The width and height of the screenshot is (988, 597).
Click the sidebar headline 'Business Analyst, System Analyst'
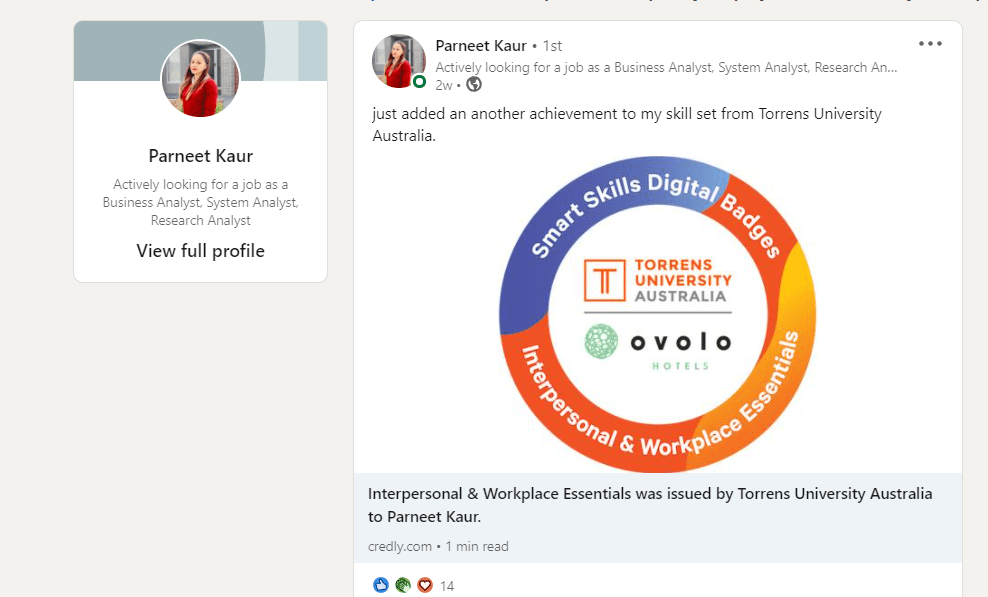(x=200, y=202)
